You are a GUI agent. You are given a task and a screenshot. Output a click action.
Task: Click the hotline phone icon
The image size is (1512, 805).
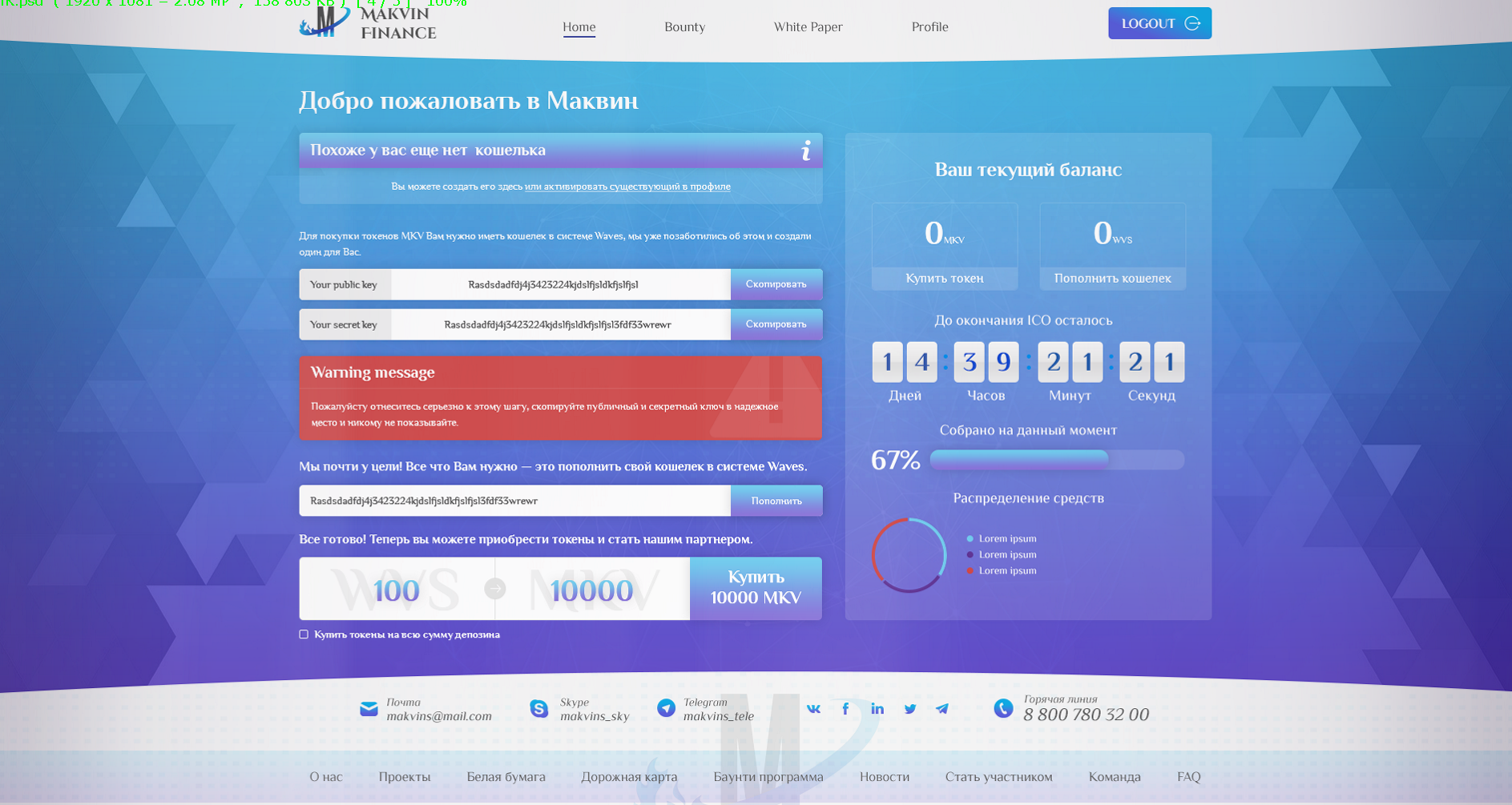(1003, 708)
